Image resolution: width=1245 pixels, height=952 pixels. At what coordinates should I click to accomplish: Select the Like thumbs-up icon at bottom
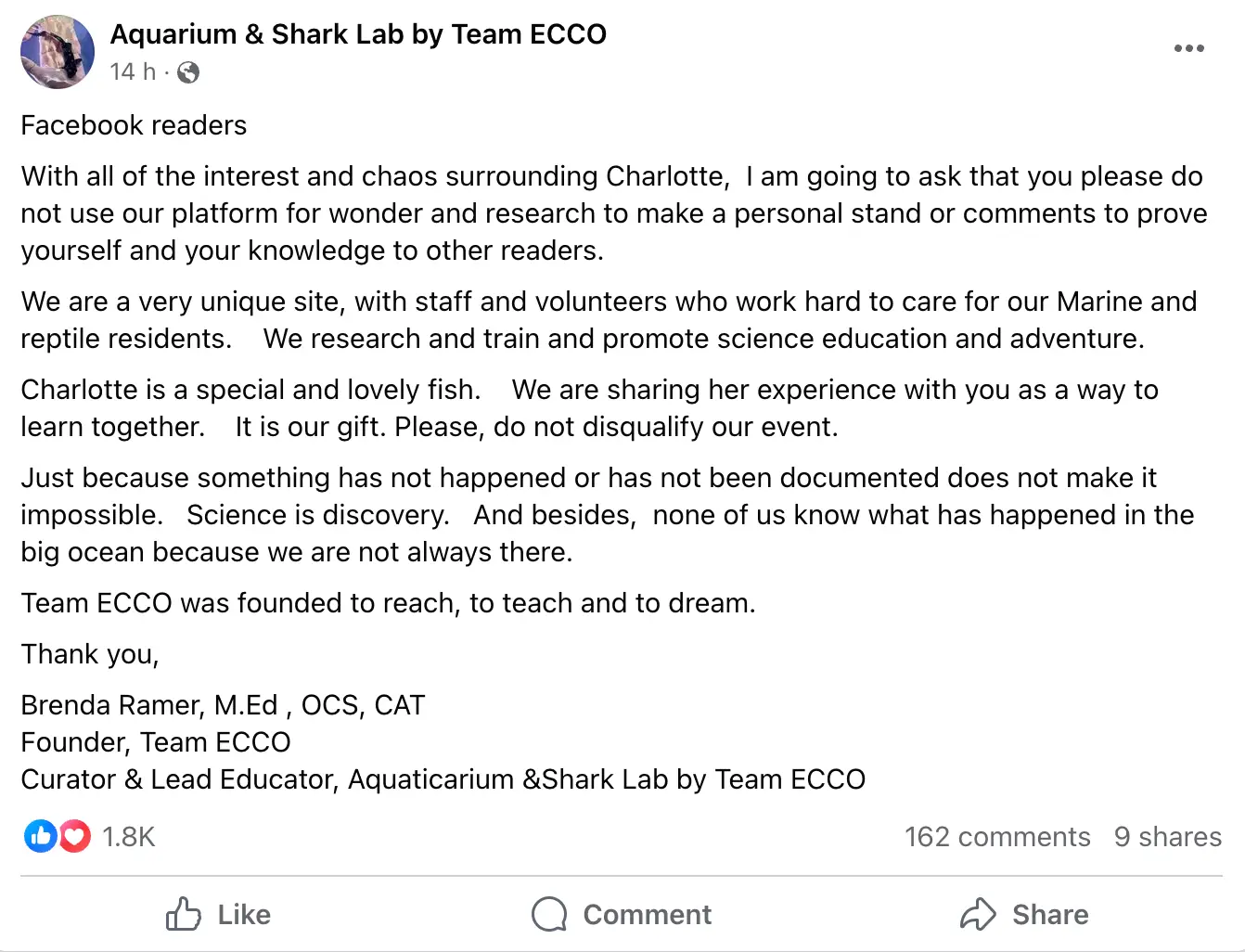[185, 914]
